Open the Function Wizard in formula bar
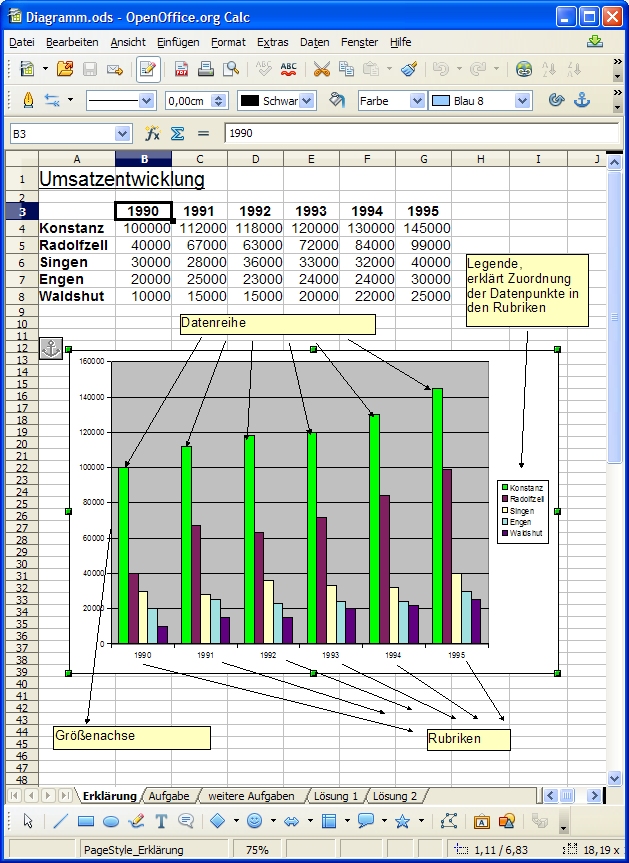 point(153,133)
